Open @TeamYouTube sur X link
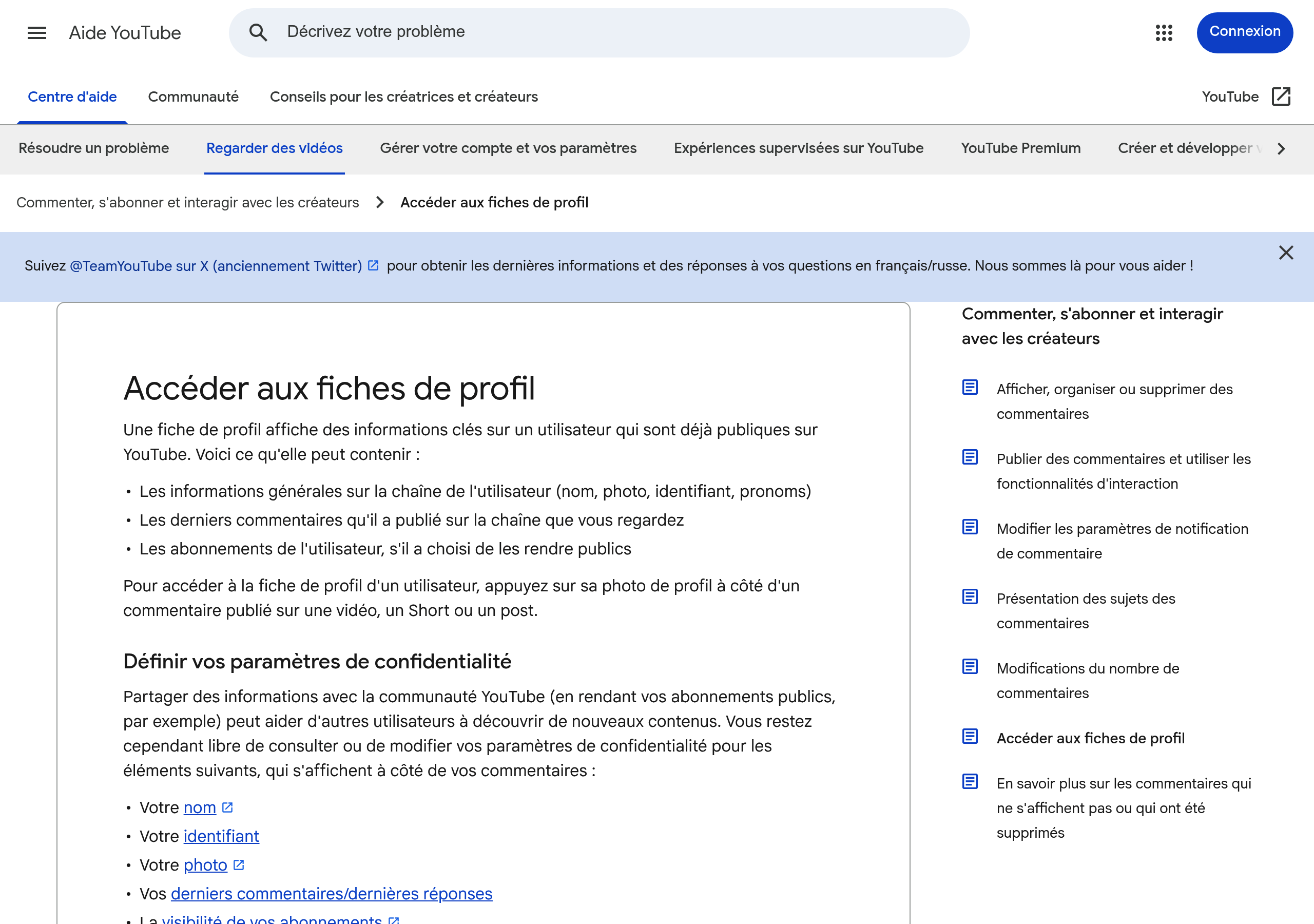The height and width of the screenshot is (924, 1314). point(216,265)
